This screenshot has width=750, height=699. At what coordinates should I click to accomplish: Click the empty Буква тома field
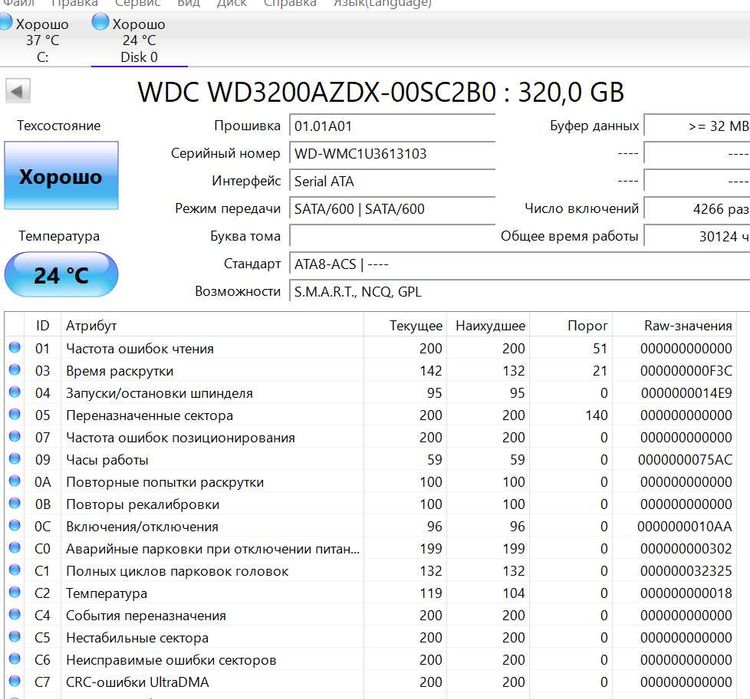coord(392,237)
